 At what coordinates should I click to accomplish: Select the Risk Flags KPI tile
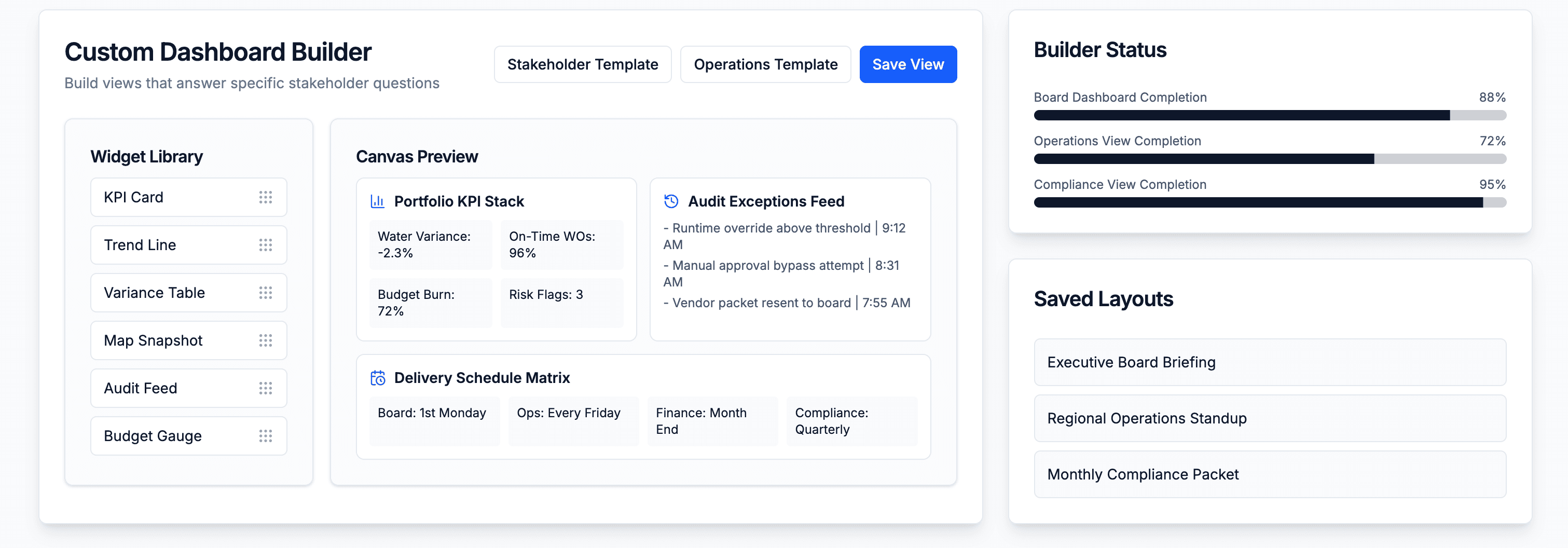click(560, 303)
